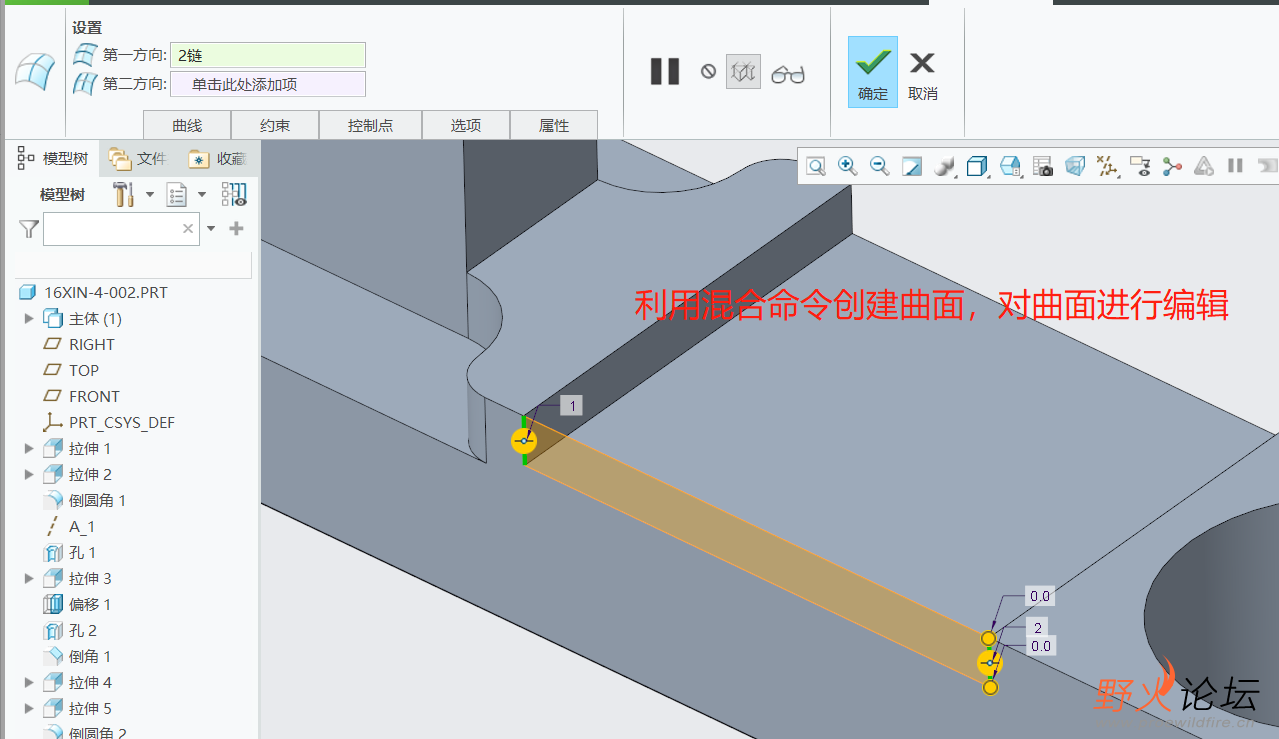
Task: Click the 第一方向 field showing 2链
Action: coord(268,55)
